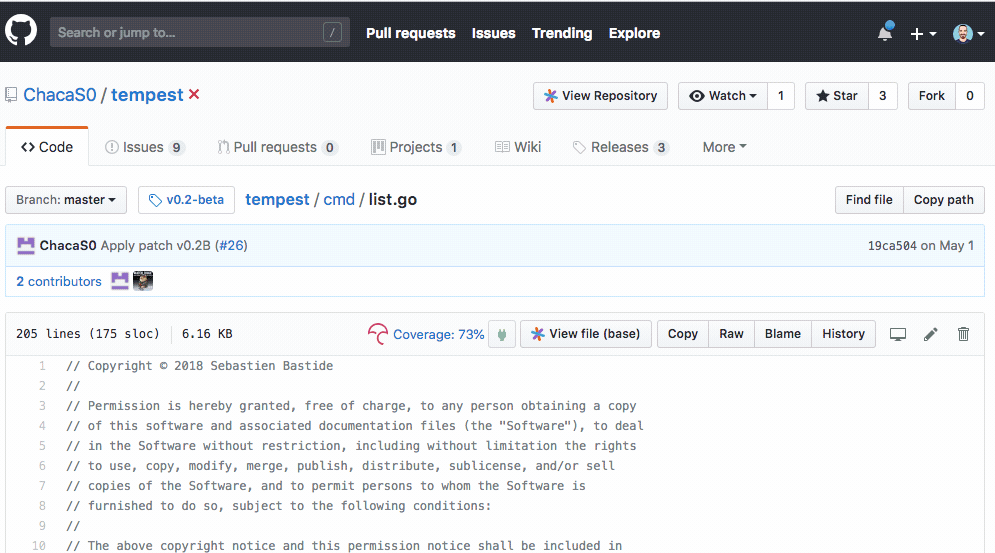995x553 pixels.
Task: View stargazers count 3
Action: pos(883,96)
